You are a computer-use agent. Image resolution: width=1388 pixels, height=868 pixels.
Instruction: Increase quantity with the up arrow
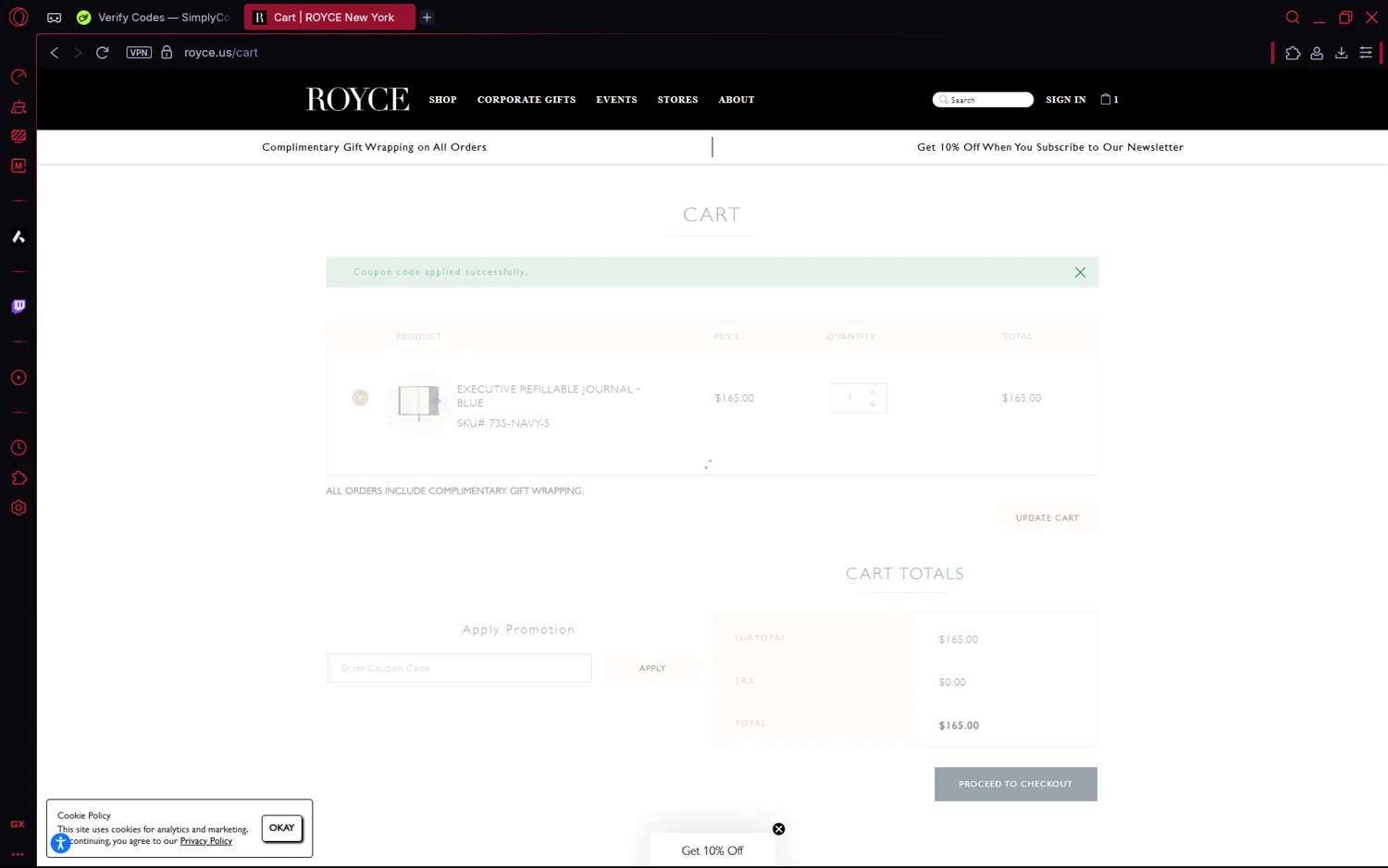(873, 392)
